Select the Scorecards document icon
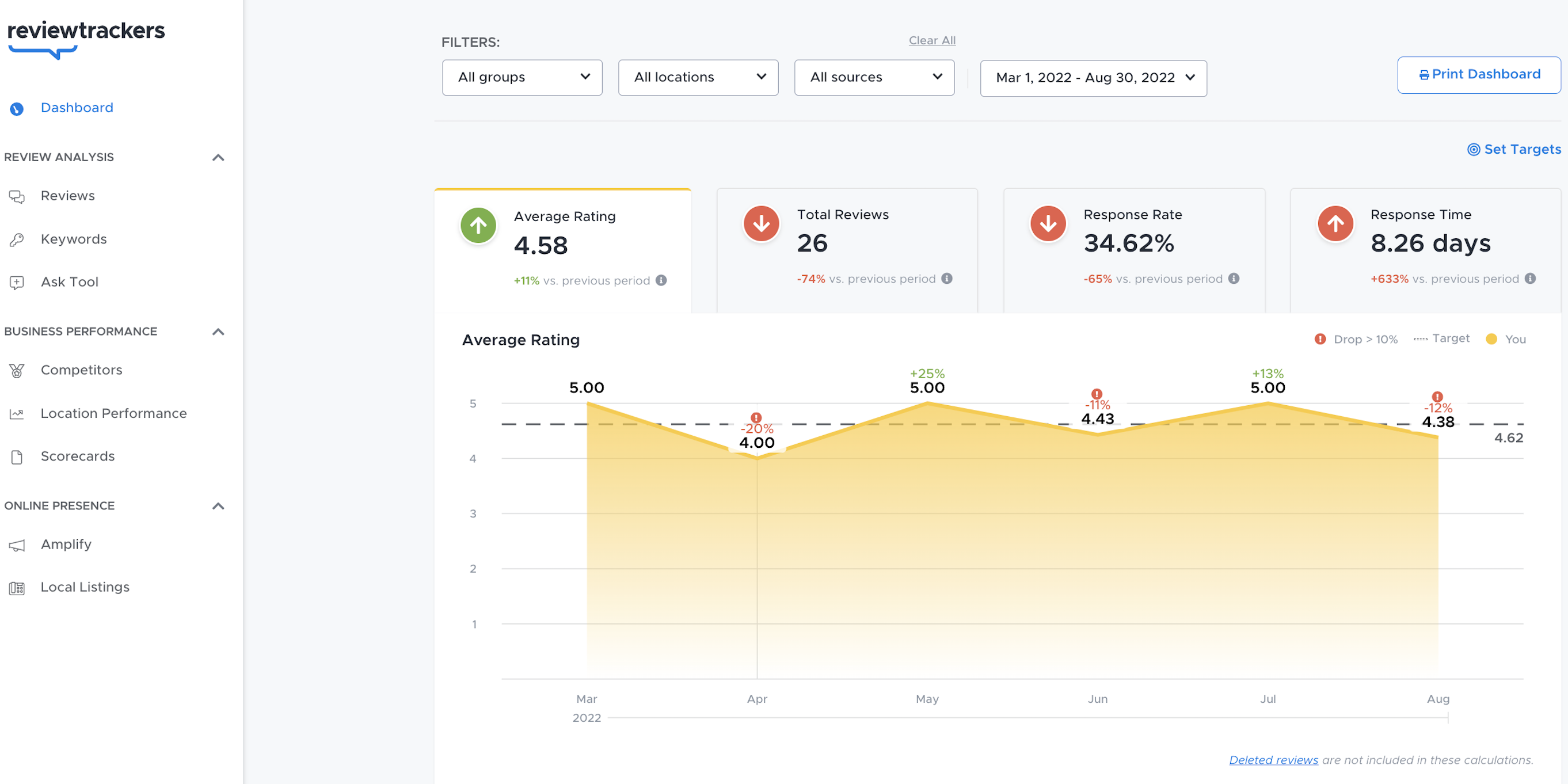 17,456
